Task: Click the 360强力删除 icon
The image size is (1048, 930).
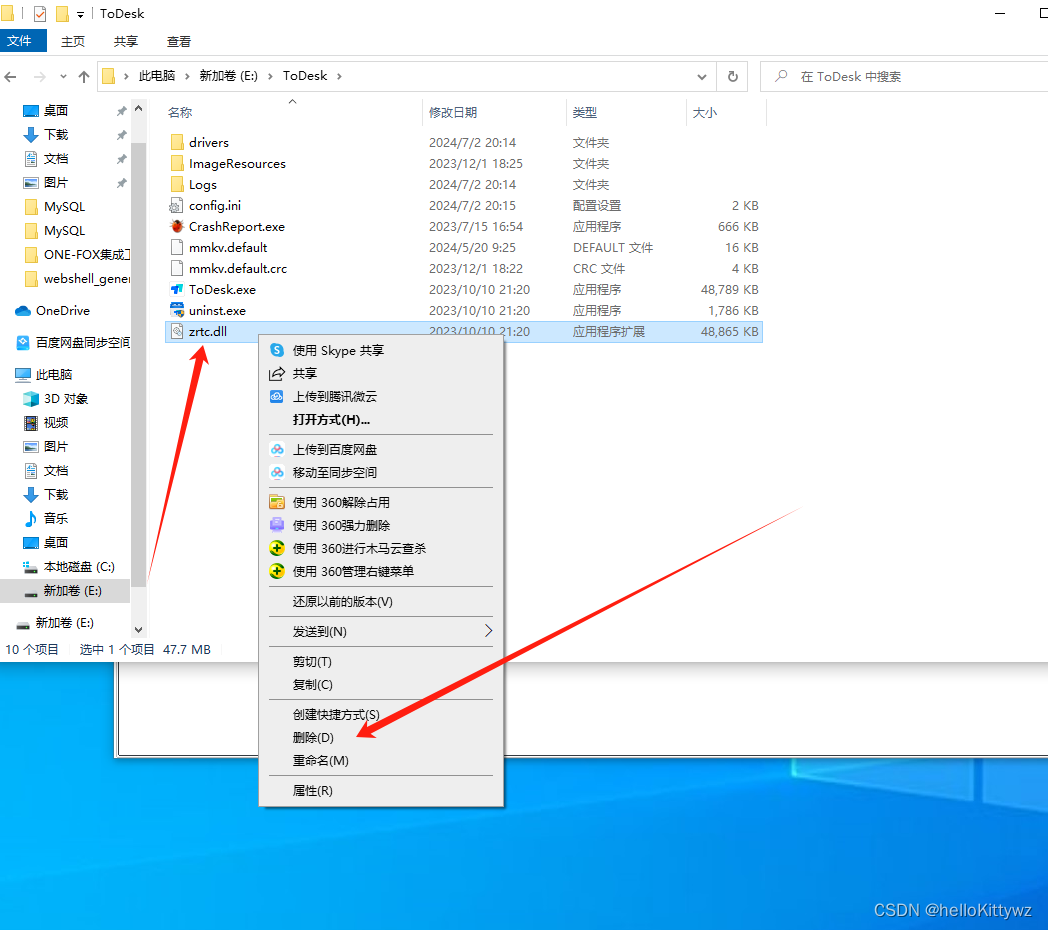Action: click(277, 526)
